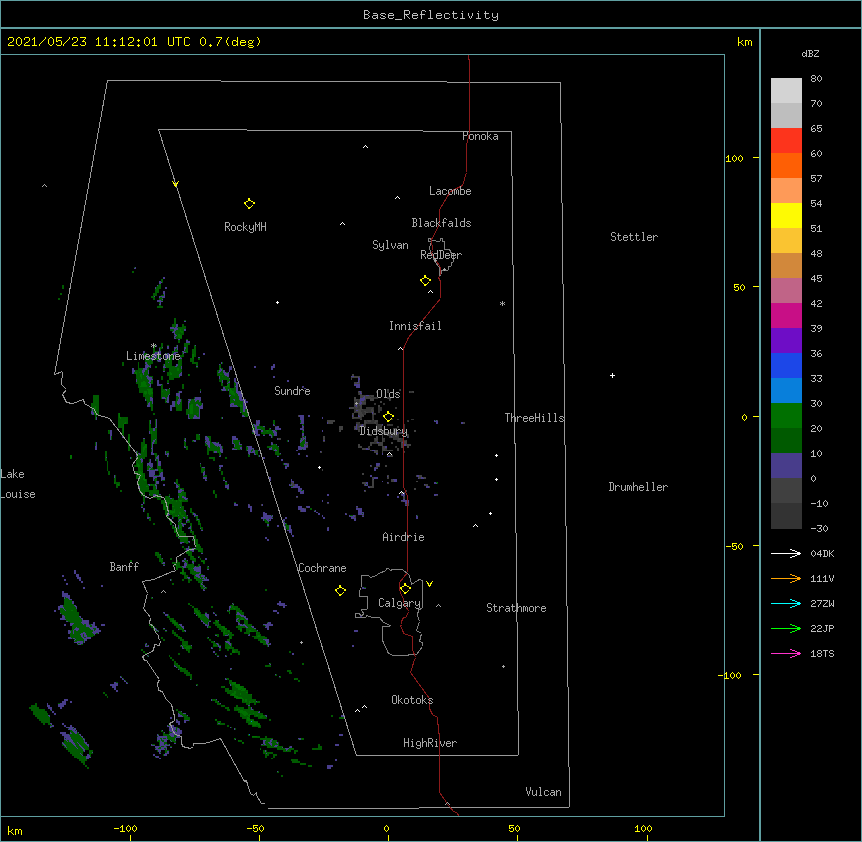
Task: Click the cyan 27ZW arrow legend
Action: click(786, 603)
